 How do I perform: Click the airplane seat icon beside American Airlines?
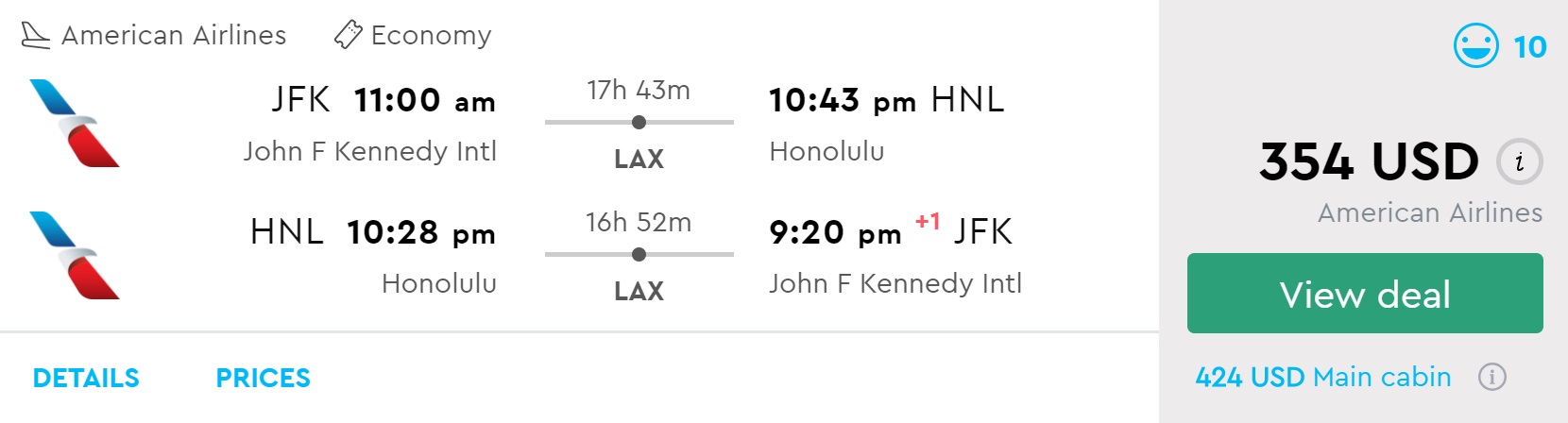click(35, 36)
